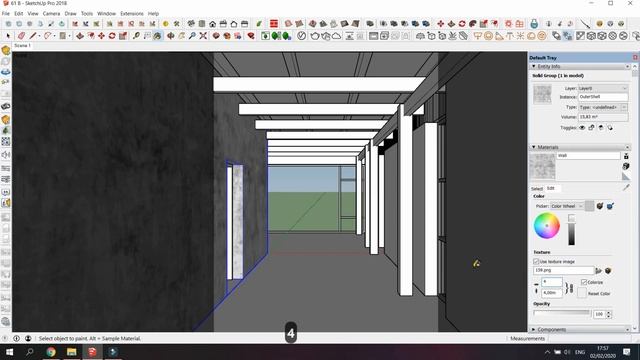Match color of object in model
The image size is (640, 360).
point(600,206)
